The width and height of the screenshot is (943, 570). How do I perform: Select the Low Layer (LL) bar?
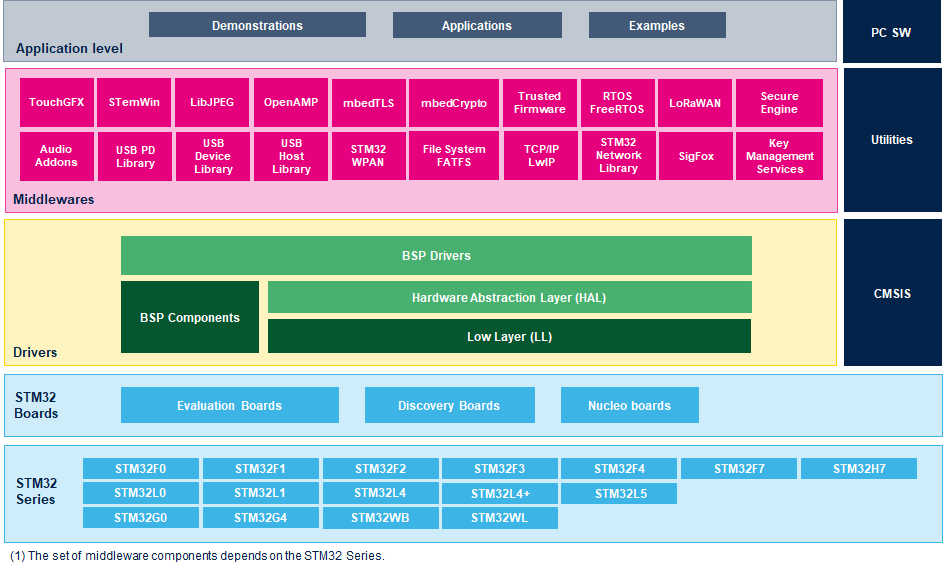[509, 336]
